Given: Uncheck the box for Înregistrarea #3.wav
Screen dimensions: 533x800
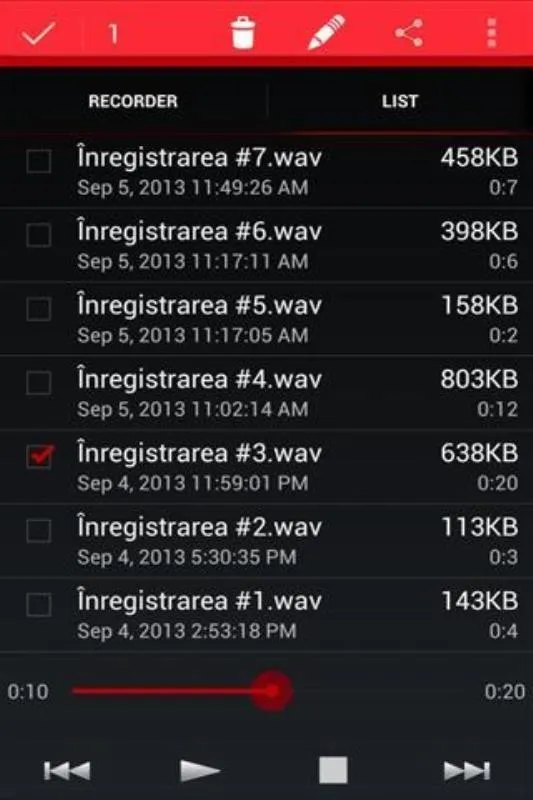Looking at the screenshot, I should [x=40, y=456].
